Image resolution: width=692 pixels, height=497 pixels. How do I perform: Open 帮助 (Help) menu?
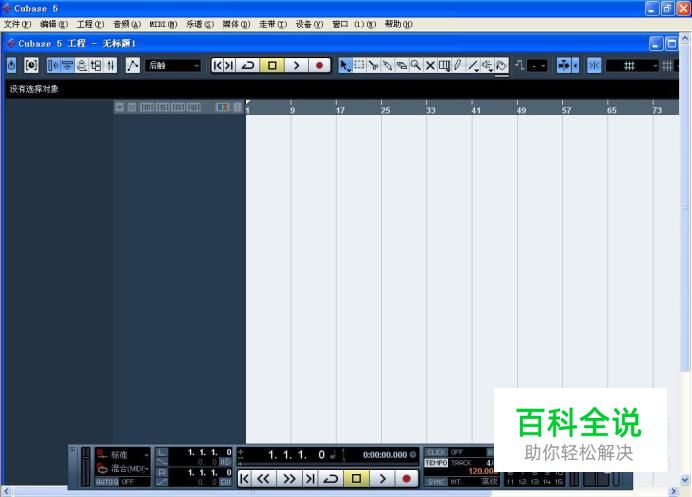pos(399,24)
